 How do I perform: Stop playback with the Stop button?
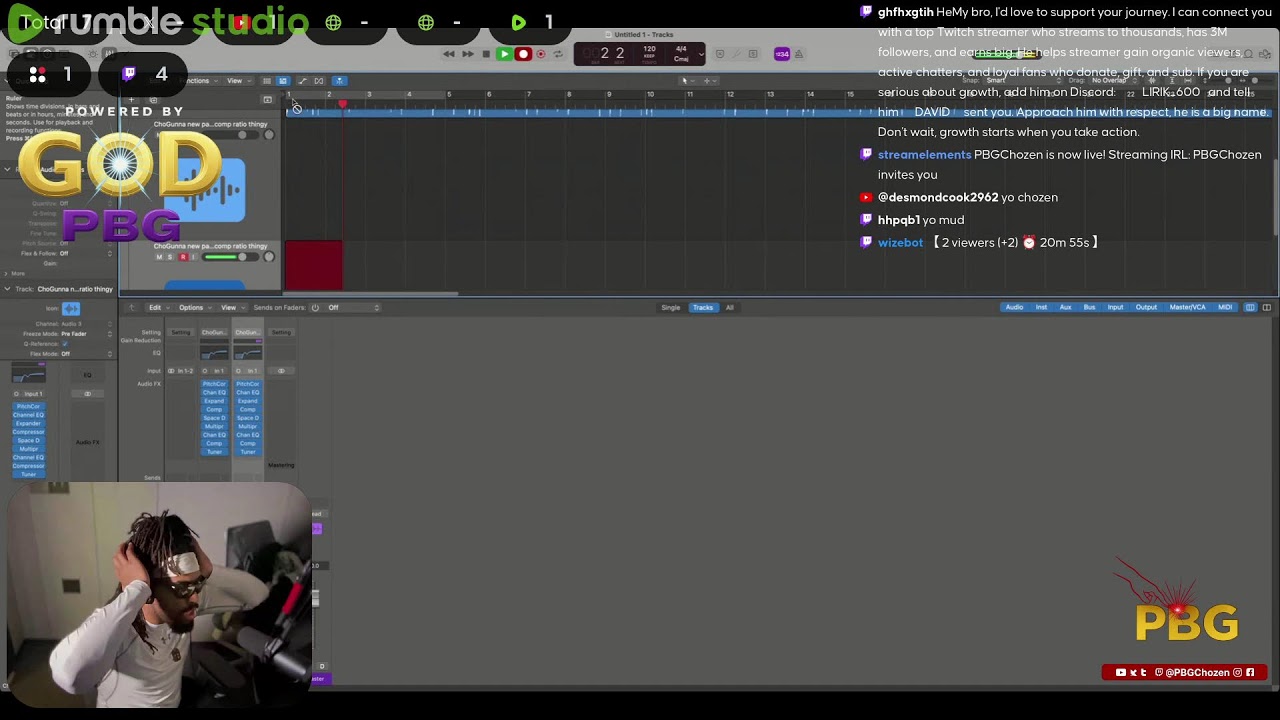tap(486, 54)
